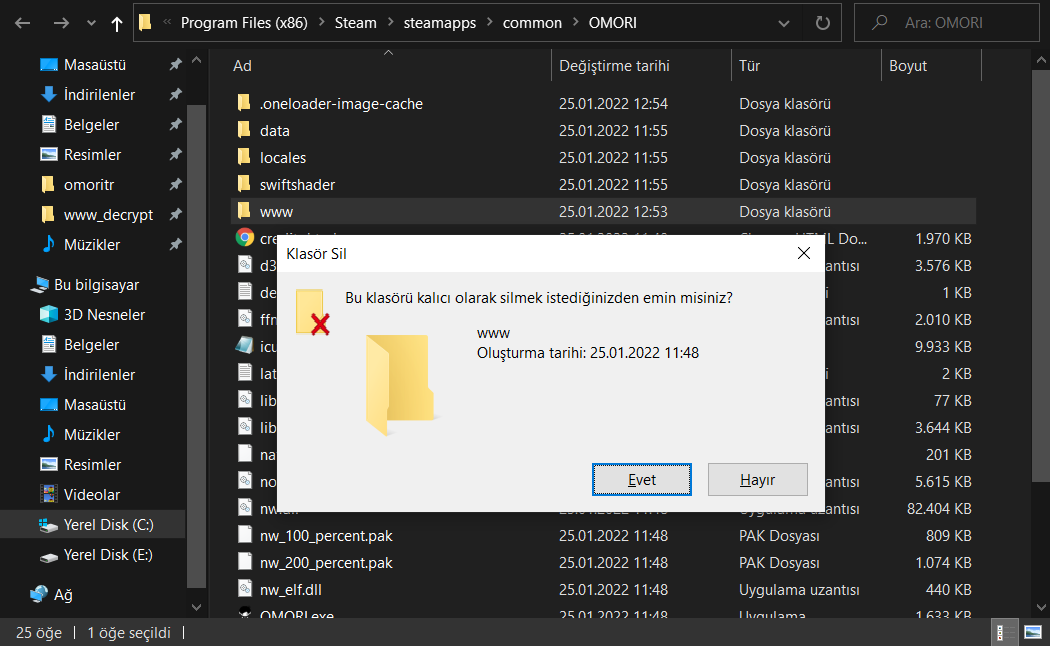Refresh the OMORI folder view
Viewport: 1050px width, 646px height.
(822, 23)
